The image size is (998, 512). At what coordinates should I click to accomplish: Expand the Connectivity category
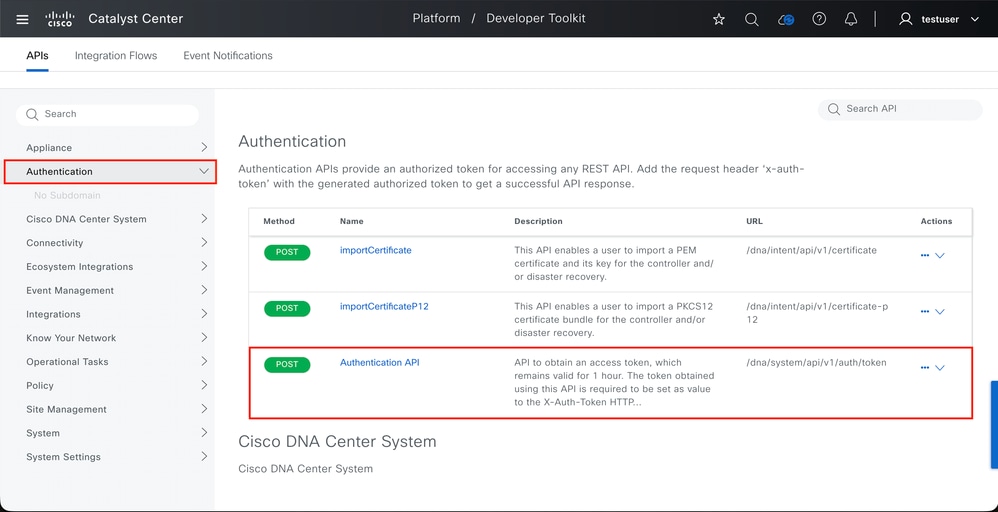[x=204, y=242]
